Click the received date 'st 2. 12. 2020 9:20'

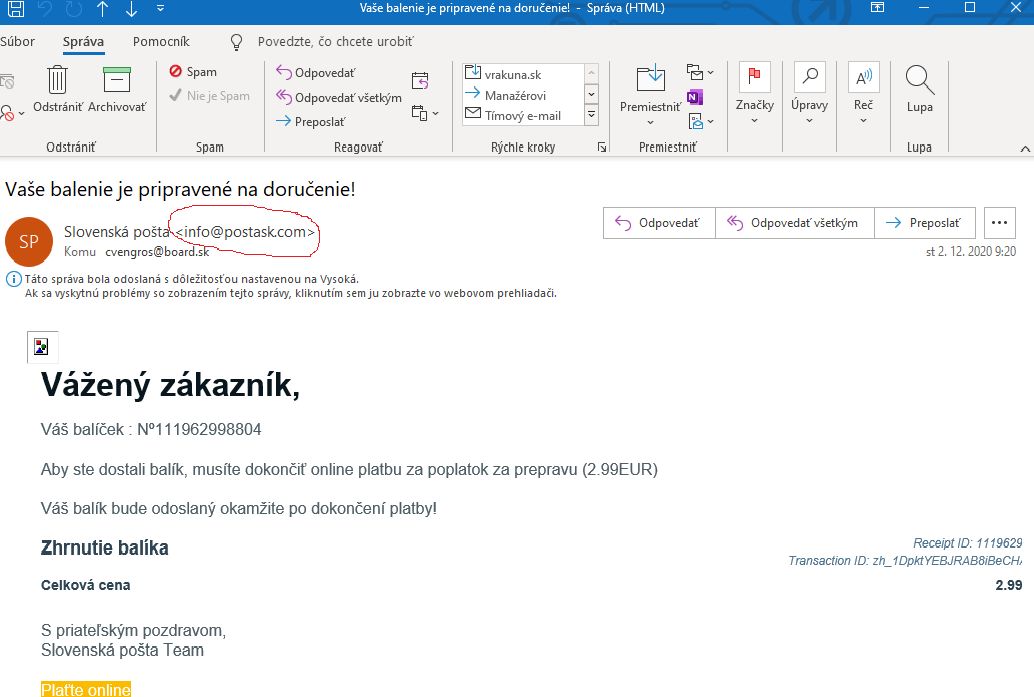click(x=971, y=251)
